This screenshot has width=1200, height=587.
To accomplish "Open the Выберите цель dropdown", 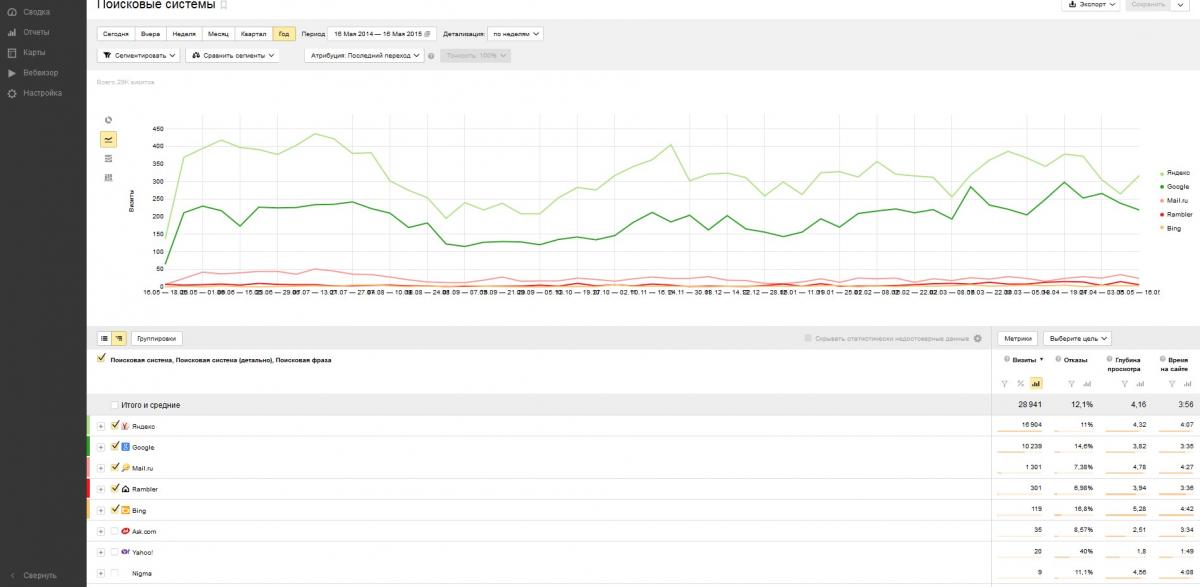I will (x=1076, y=338).
